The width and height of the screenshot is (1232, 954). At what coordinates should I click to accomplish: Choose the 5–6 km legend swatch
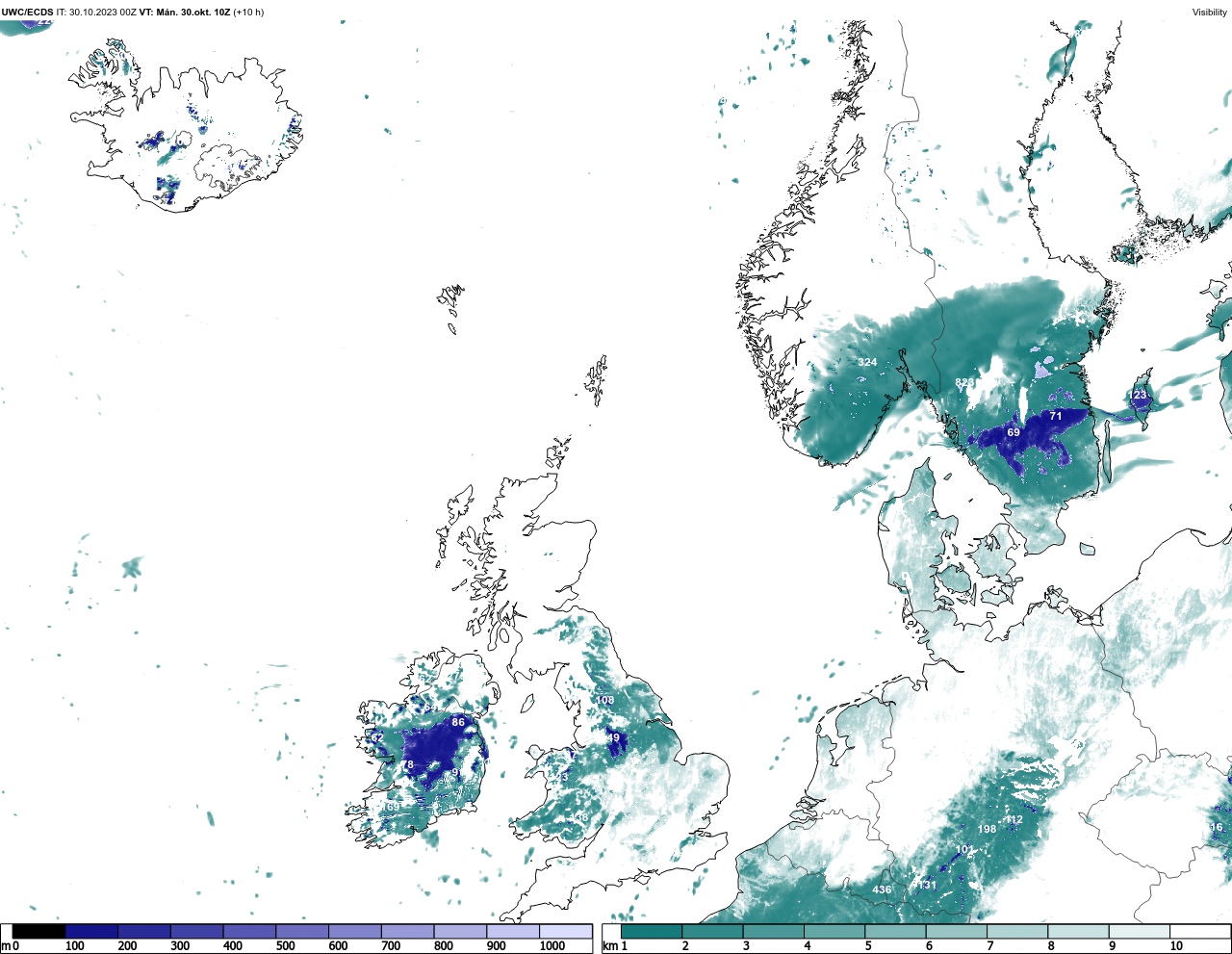895,931
